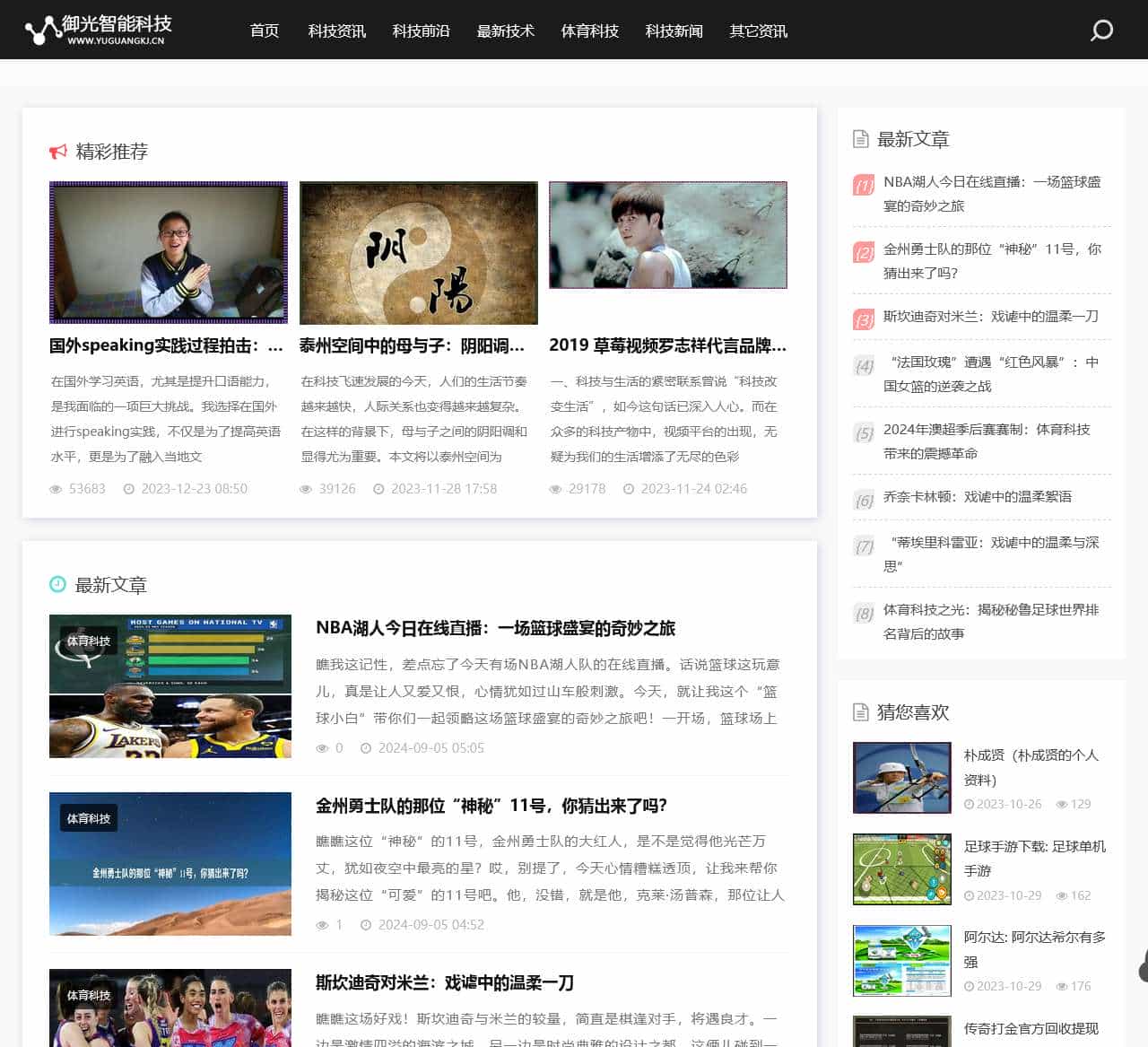Image resolution: width=1148 pixels, height=1047 pixels.
Task: Open sidebar link "法国玫瑰"遭遇"红色风暴"
Action: tap(991, 374)
